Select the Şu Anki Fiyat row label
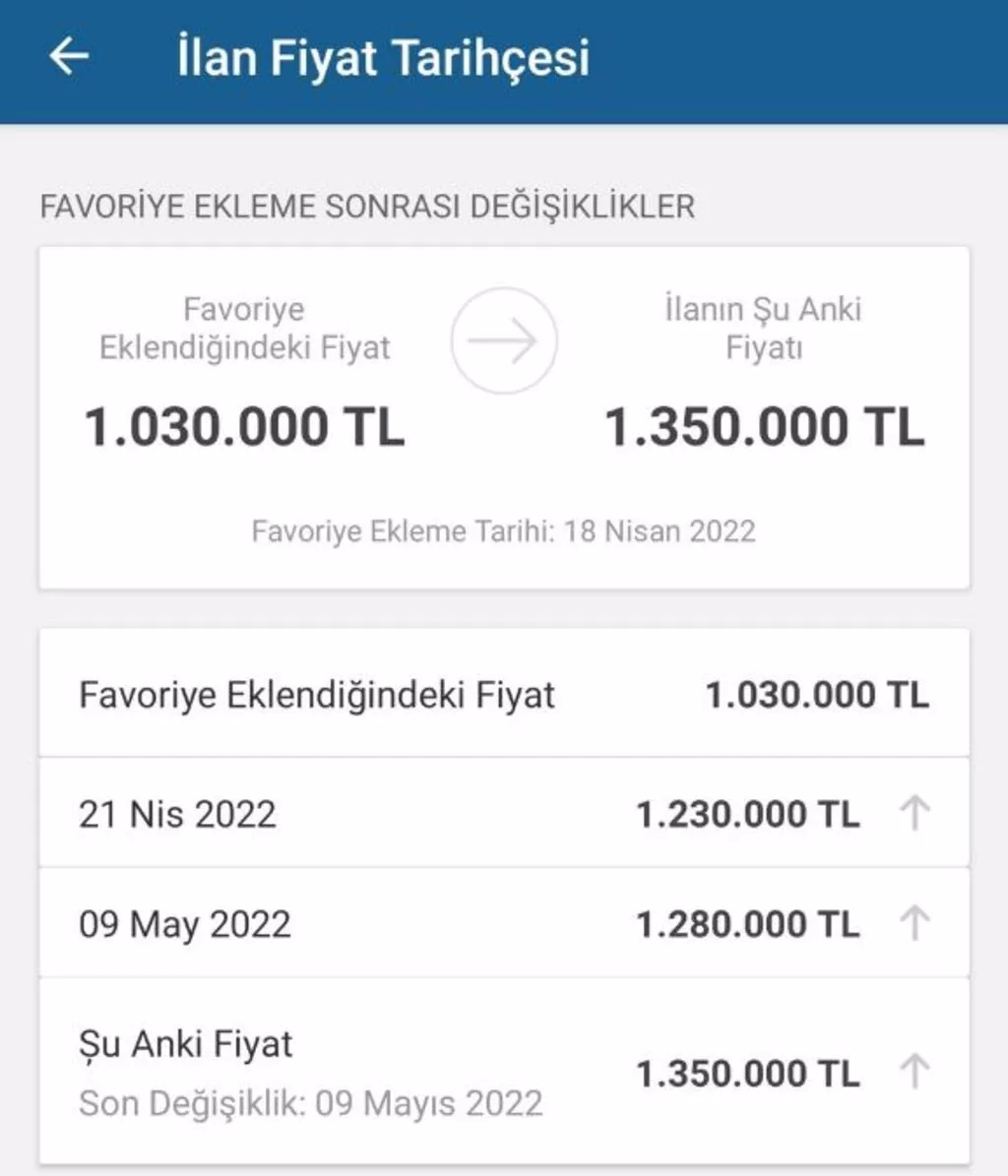Image resolution: width=1008 pixels, height=1176 pixels. 186,1044
